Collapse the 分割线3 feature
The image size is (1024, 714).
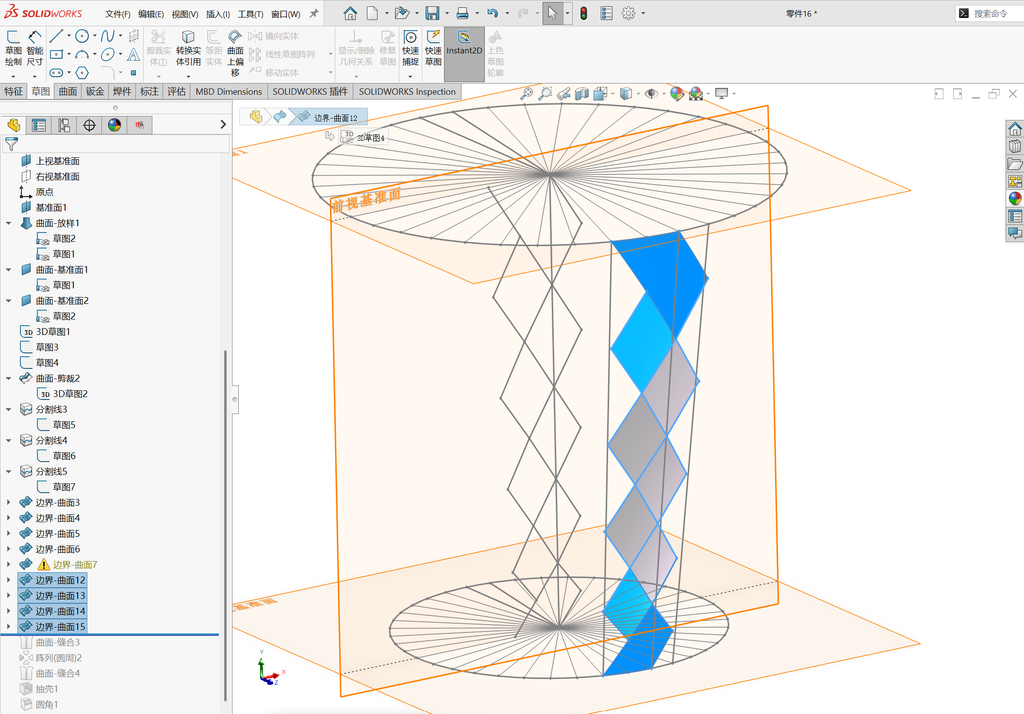(x=8, y=410)
